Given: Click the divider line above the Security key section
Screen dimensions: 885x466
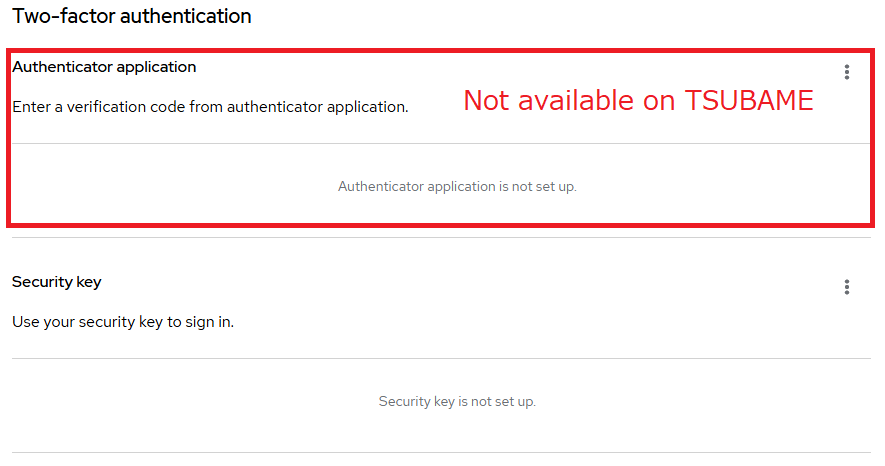Looking at the screenshot, I should pos(440,237).
